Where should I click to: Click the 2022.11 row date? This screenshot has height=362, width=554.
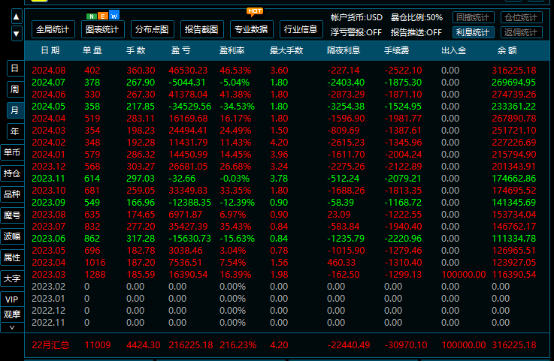(49, 323)
